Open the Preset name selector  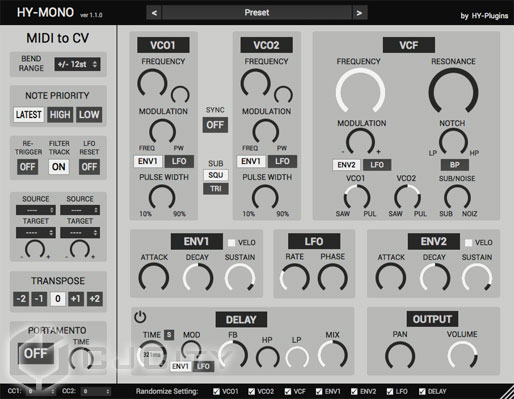pos(257,13)
